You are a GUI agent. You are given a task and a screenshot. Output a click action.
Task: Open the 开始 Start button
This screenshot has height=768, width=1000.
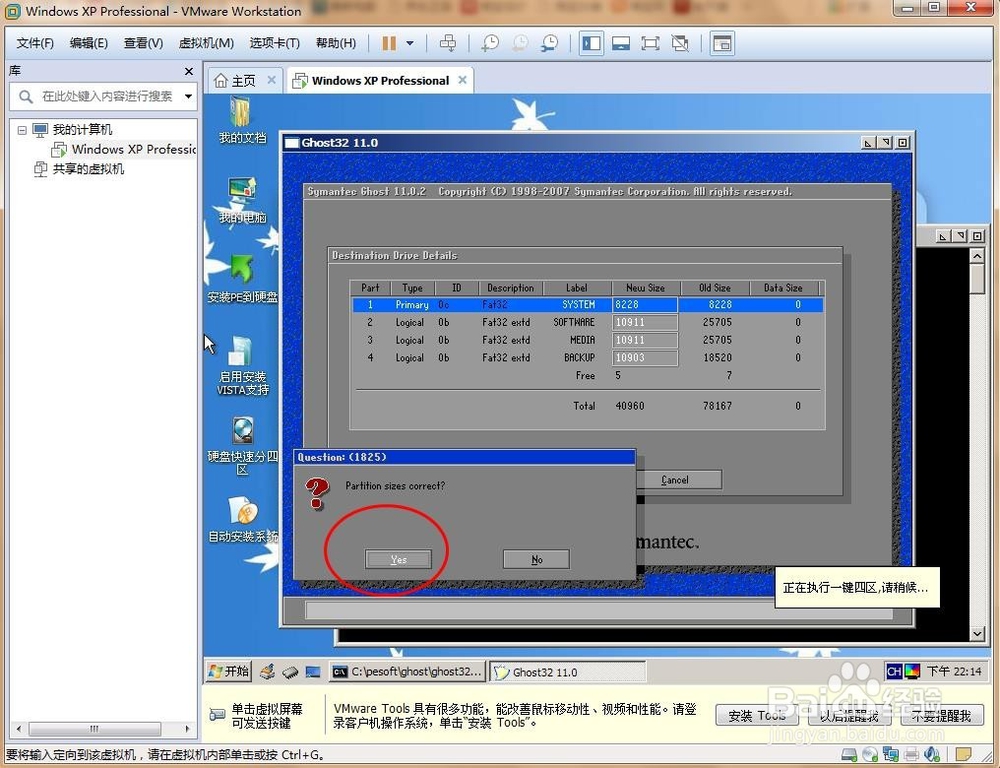pos(229,671)
